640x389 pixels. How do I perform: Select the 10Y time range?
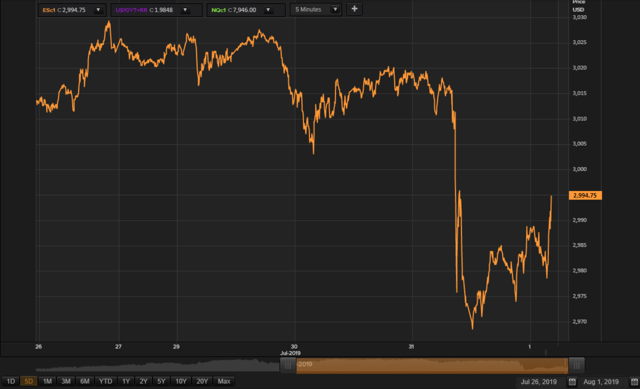click(x=181, y=381)
